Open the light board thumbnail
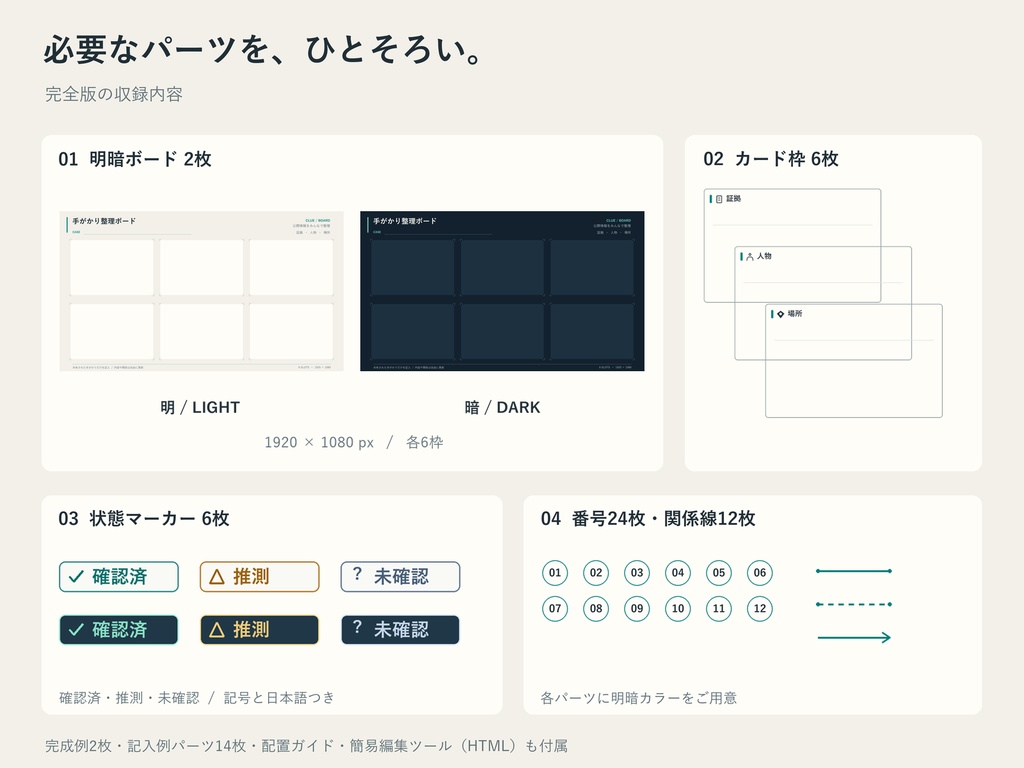This screenshot has width=1024, height=768. (x=201, y=291)
